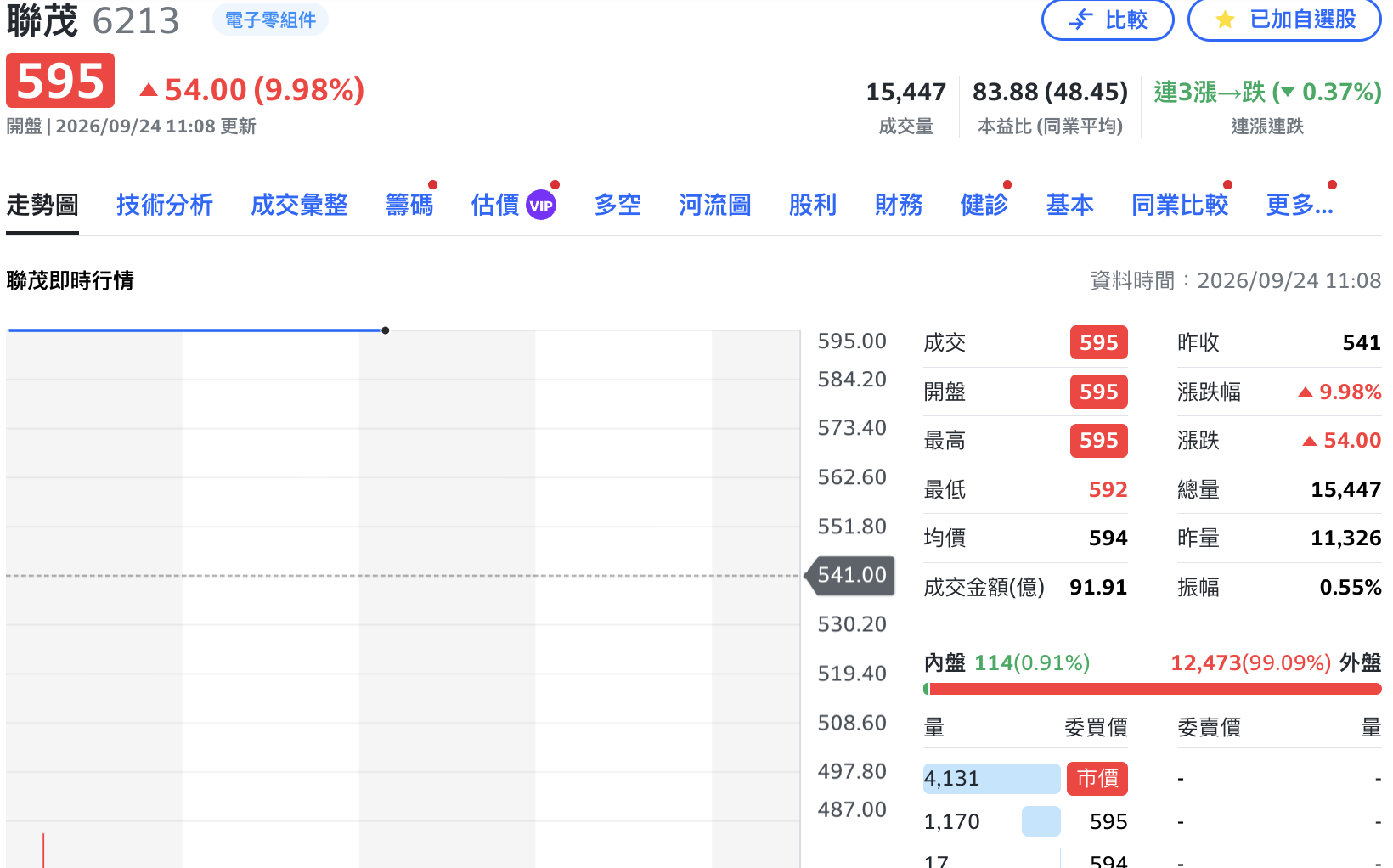This screenshot has height=868, width=1393.
Task: Click the 最高 595 value
Action: tap(1098, 440)
